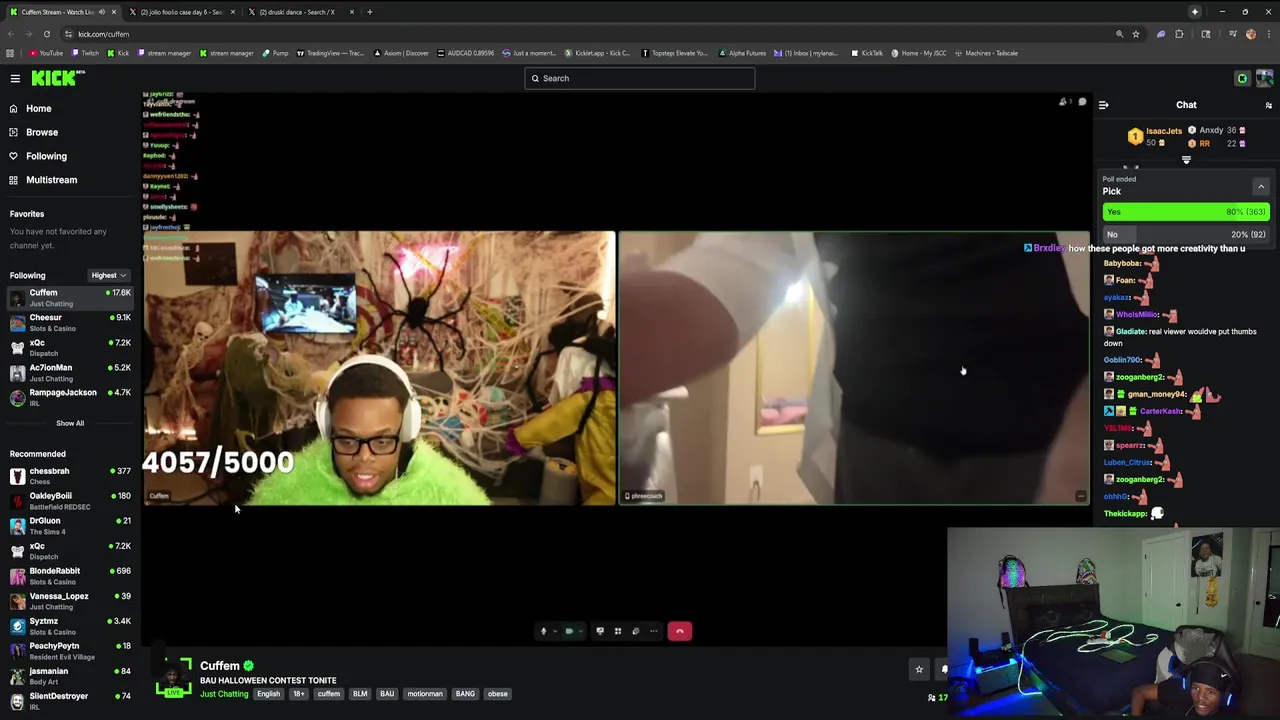Click the notification bell button
This screenshot has width=1280, height=720.
(943, 669)
